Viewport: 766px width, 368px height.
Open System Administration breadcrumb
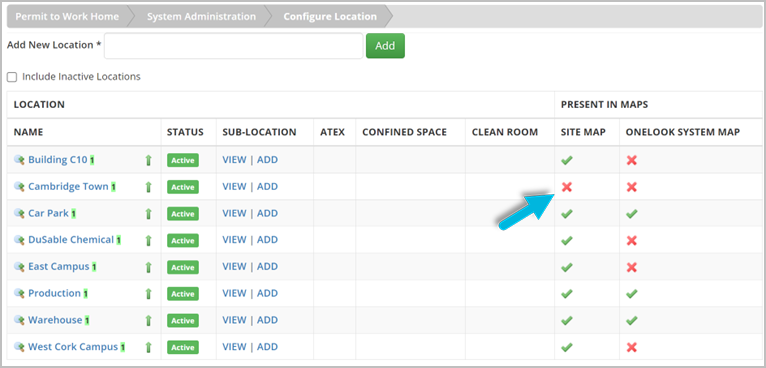coord(201,17)
